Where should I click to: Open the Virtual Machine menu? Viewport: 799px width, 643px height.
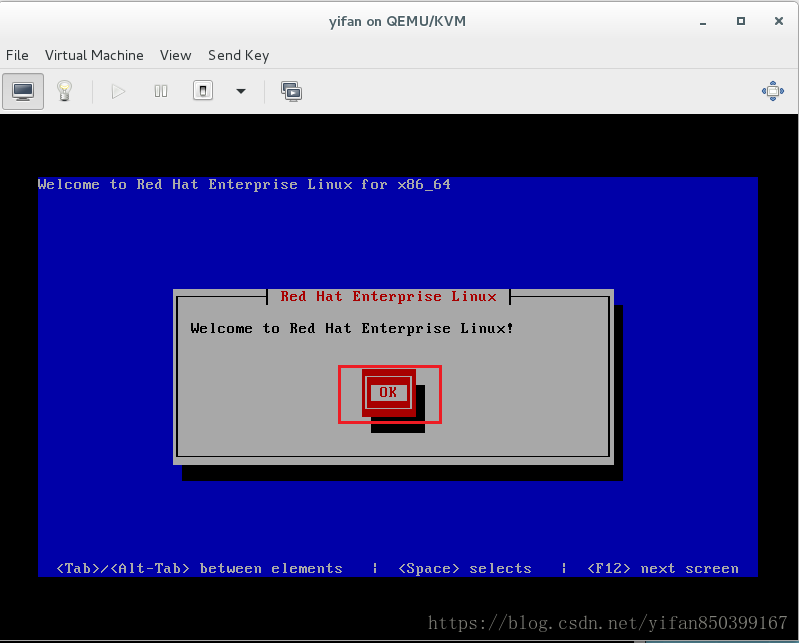coord(94,55)
